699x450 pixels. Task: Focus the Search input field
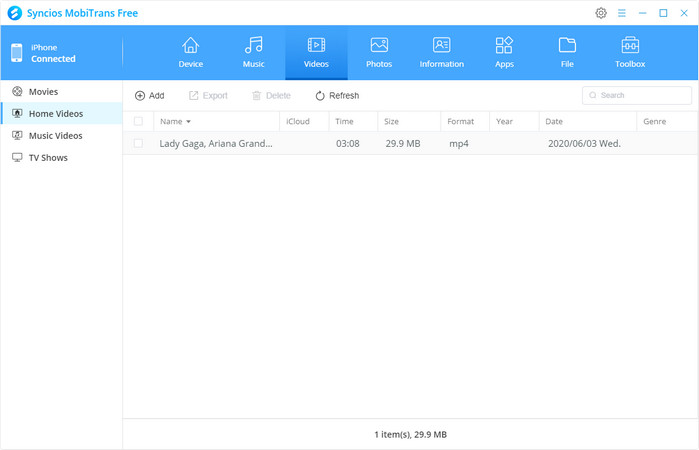pyautogui.click(x=637, y=95)
